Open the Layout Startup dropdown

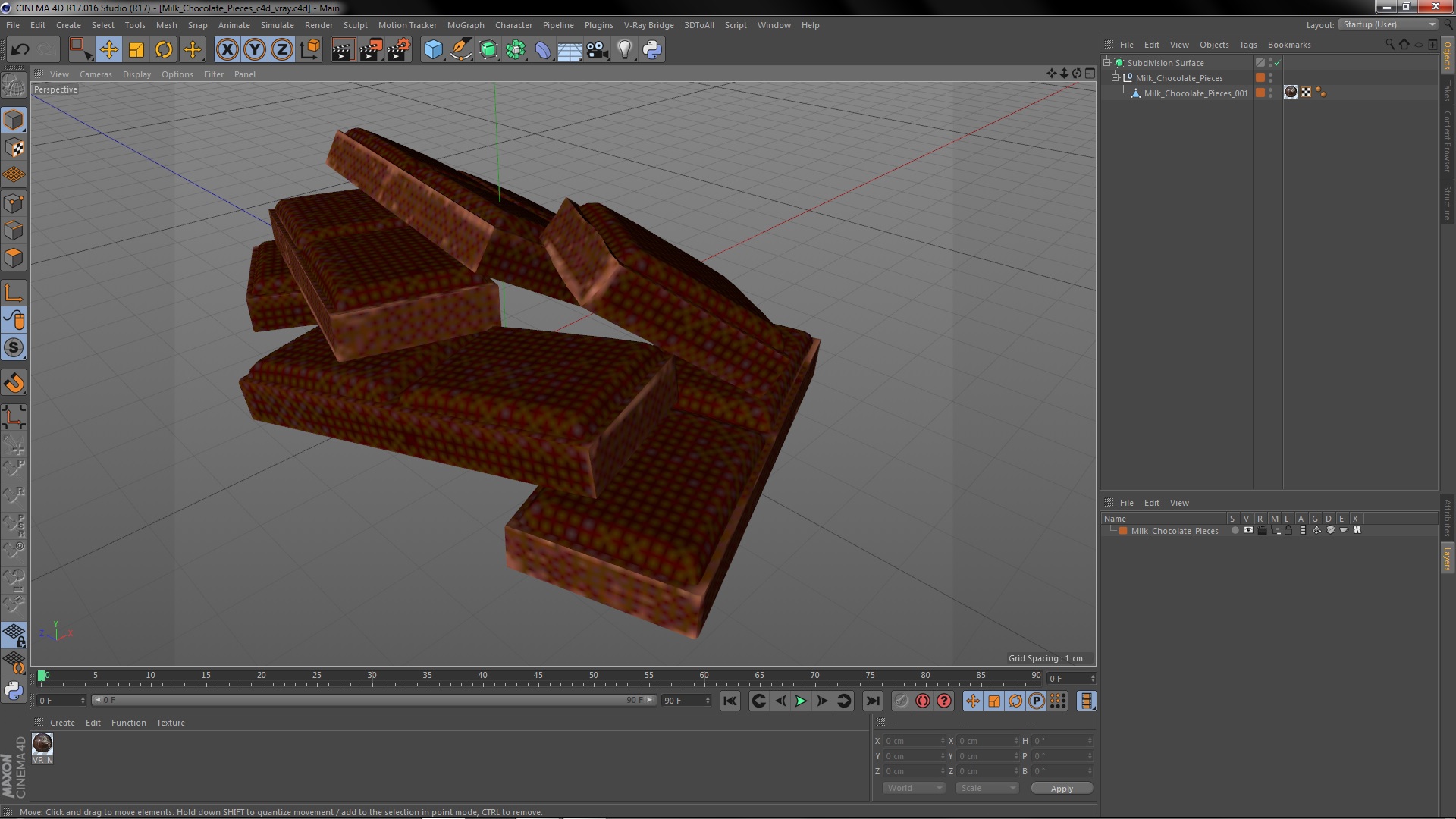point(1389,25)
